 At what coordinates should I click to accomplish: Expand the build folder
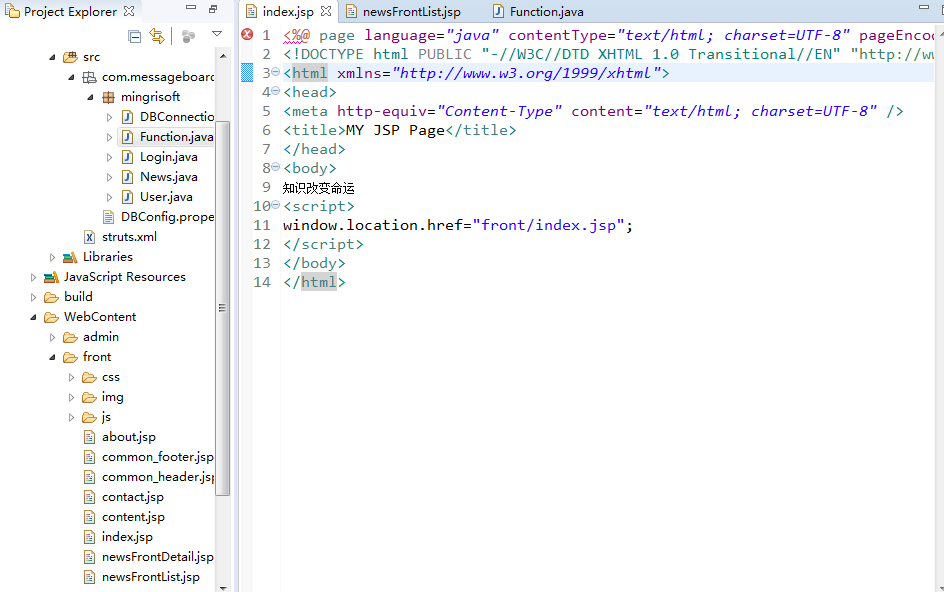[x=33, y=297]
